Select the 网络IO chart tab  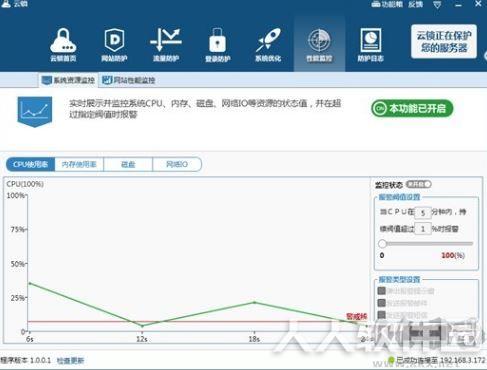177,164
